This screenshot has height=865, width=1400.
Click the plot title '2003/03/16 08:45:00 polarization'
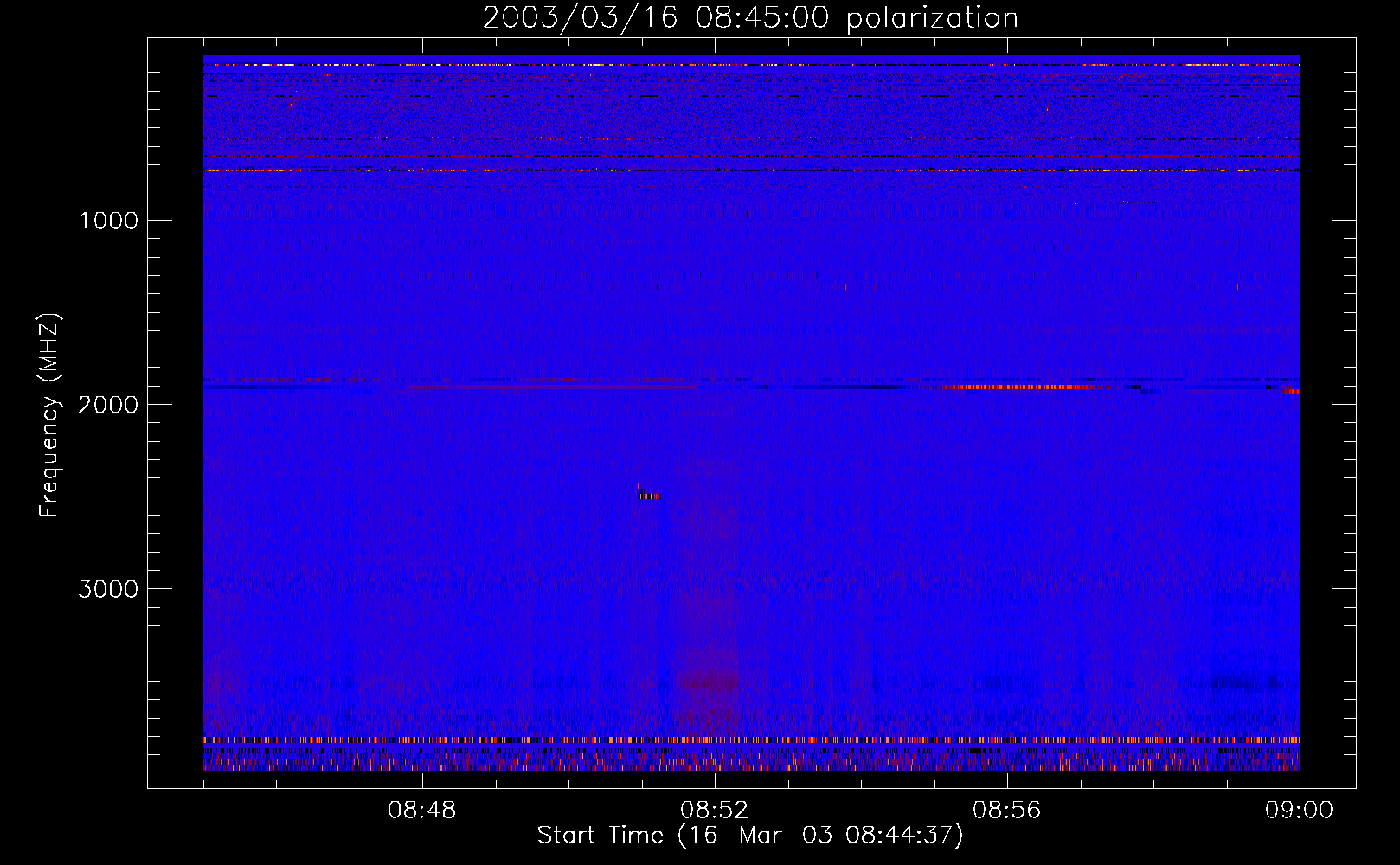750,18
